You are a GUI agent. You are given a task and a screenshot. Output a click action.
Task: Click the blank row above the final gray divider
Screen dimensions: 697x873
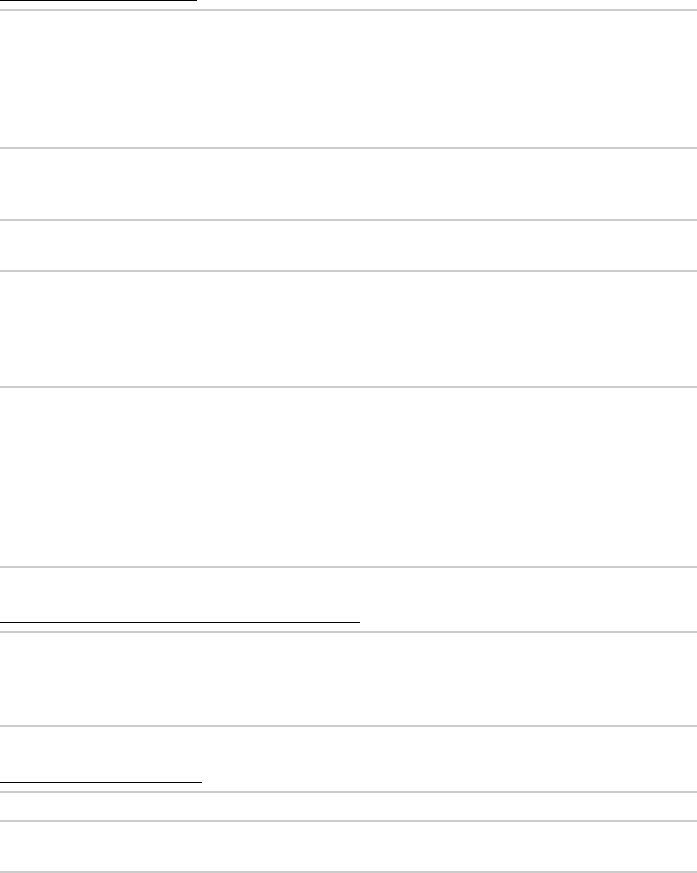[x=348, y=846]
